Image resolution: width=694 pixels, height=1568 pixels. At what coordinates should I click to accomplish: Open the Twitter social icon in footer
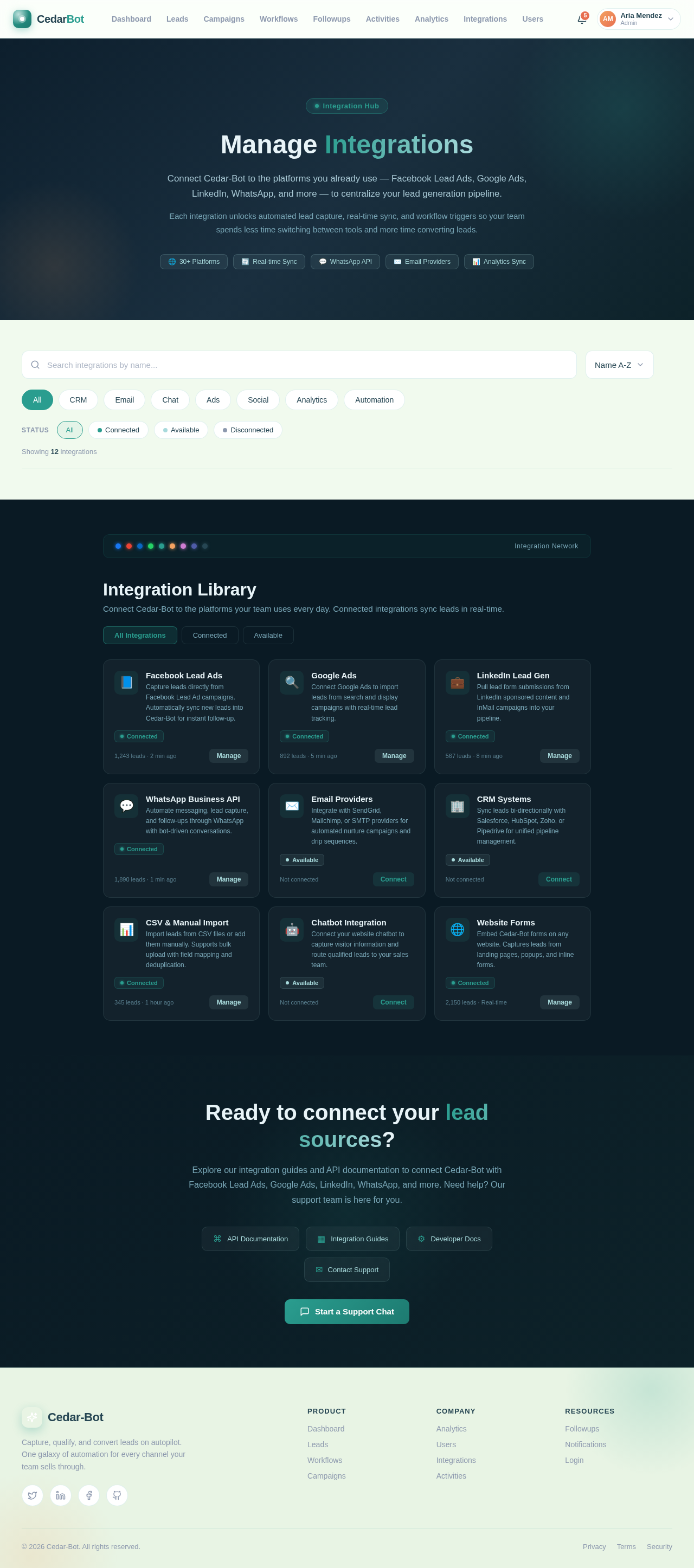pyautogui.click(x=33, y=1495)
